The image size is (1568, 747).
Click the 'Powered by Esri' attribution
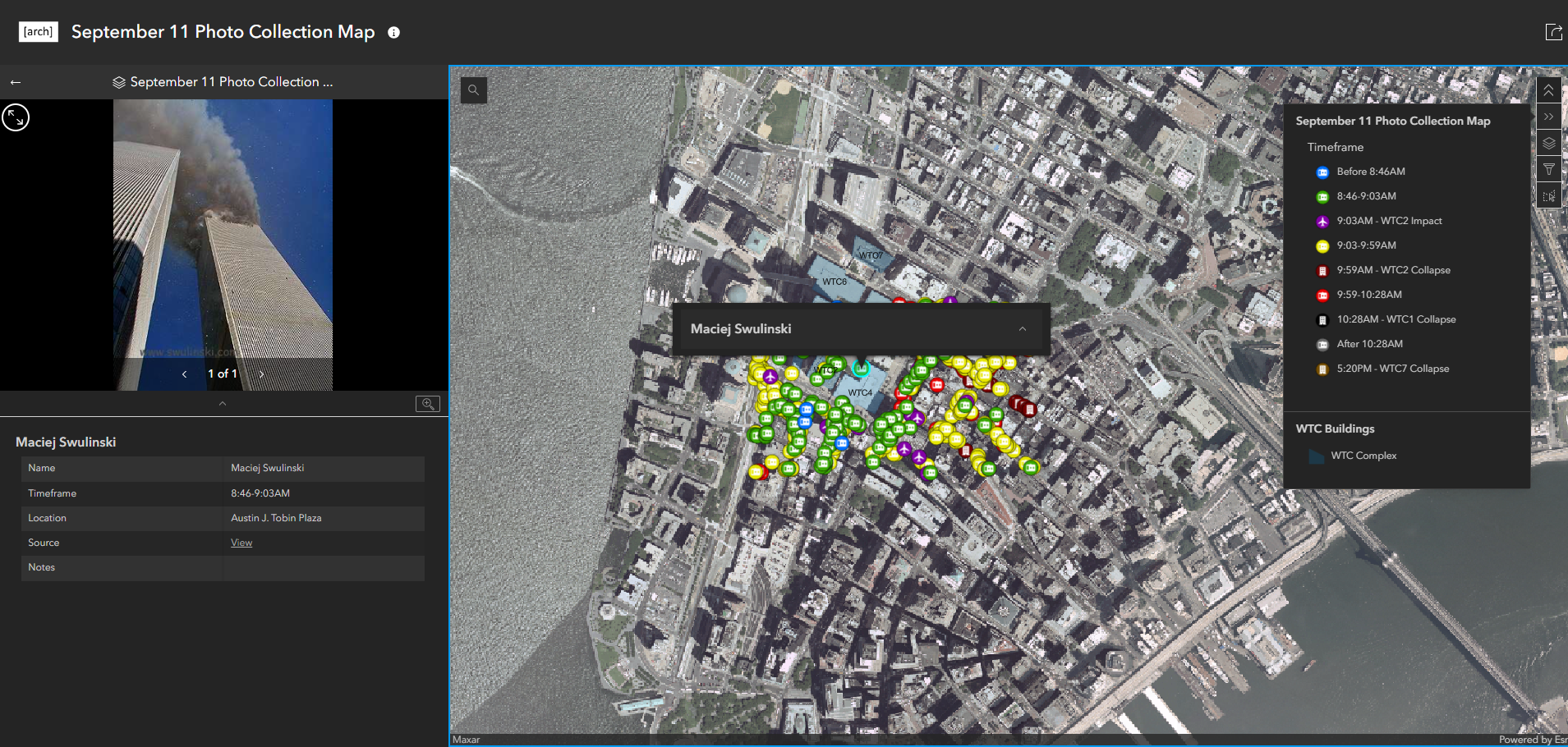(x=1533, y=740)
